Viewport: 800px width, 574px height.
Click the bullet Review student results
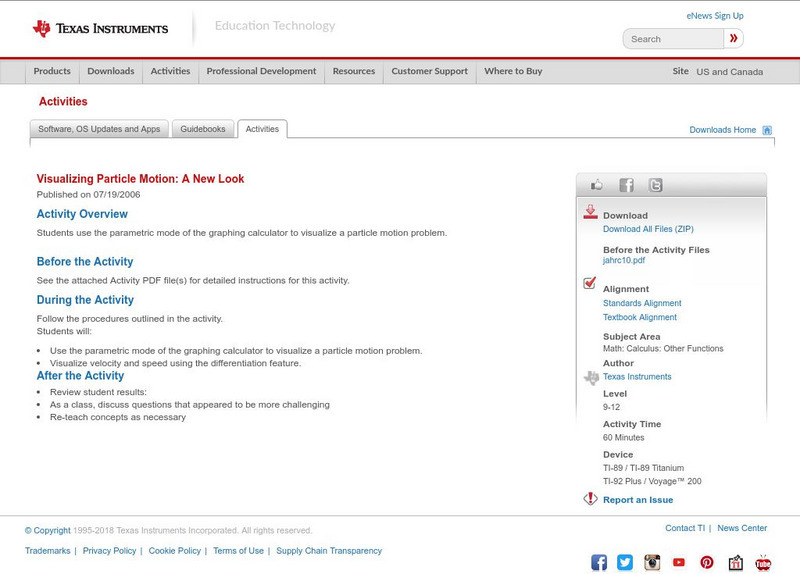click(x=98, y=392)
